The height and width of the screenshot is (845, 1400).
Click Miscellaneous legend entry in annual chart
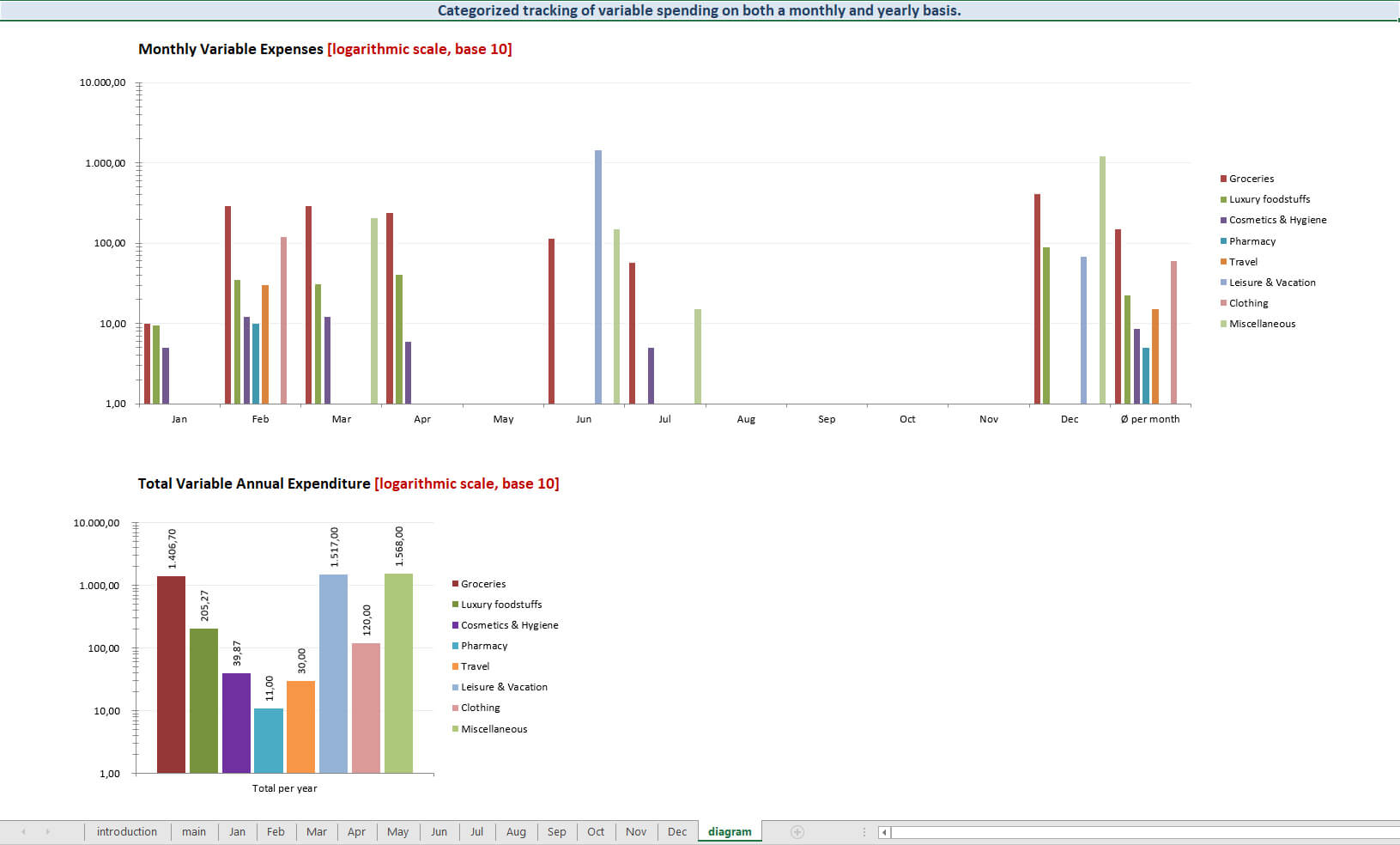tap(494, 729)
